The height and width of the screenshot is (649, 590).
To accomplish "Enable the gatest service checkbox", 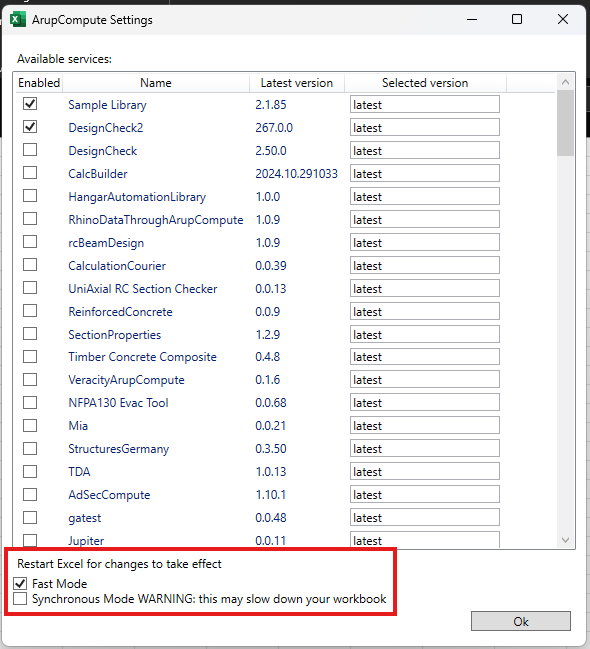I will point(30,517).
